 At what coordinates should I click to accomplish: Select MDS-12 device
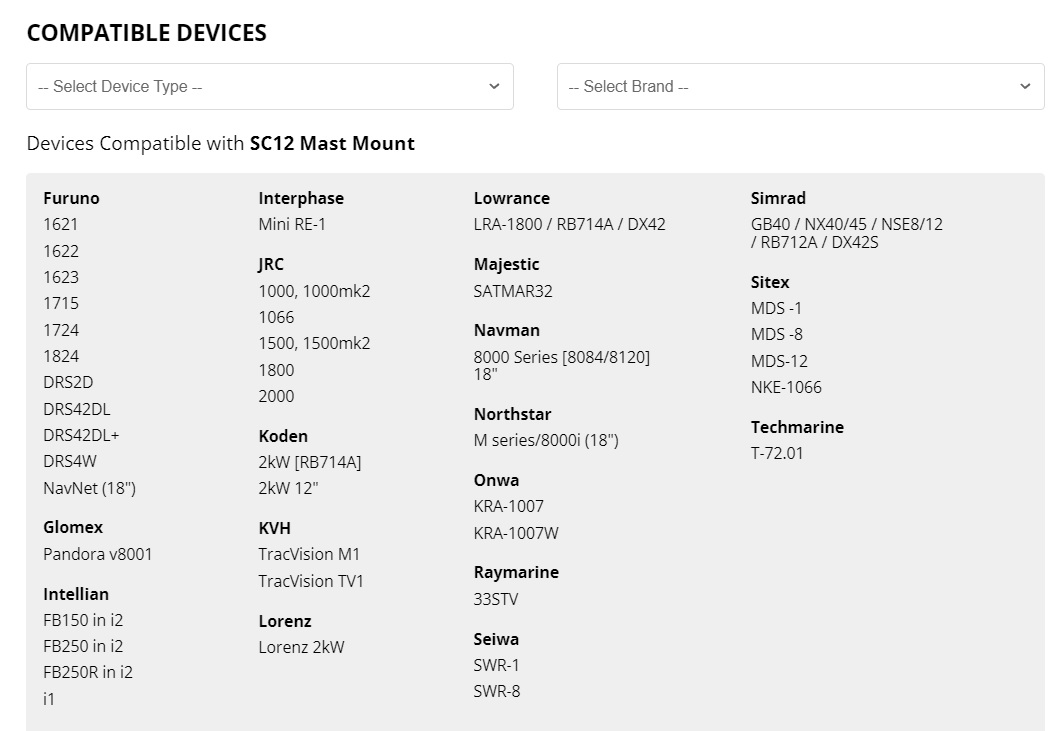click(779, 361)
